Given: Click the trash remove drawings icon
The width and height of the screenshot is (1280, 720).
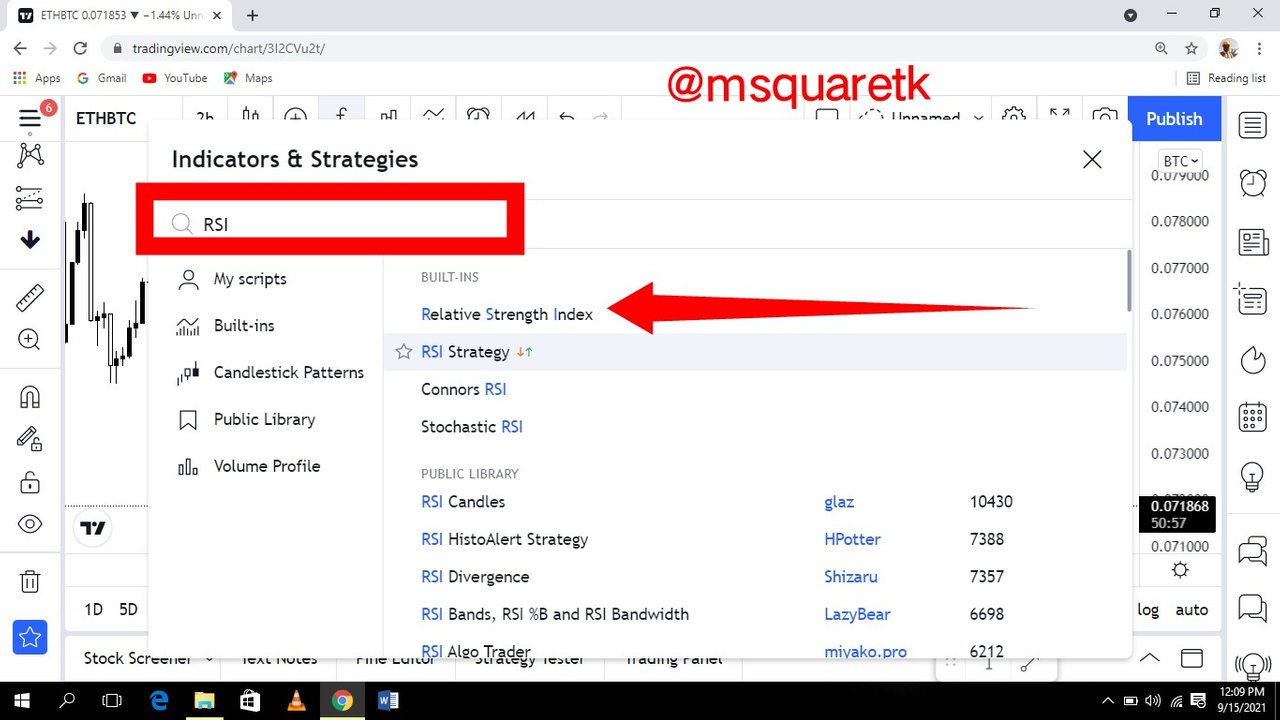Looking at the screenshot, I should (x=30, y=581).
